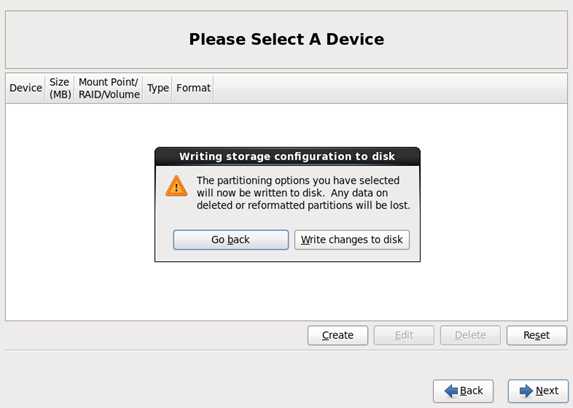Click the empty header area right of Format
573x408 pixels.
click(390, 88)
